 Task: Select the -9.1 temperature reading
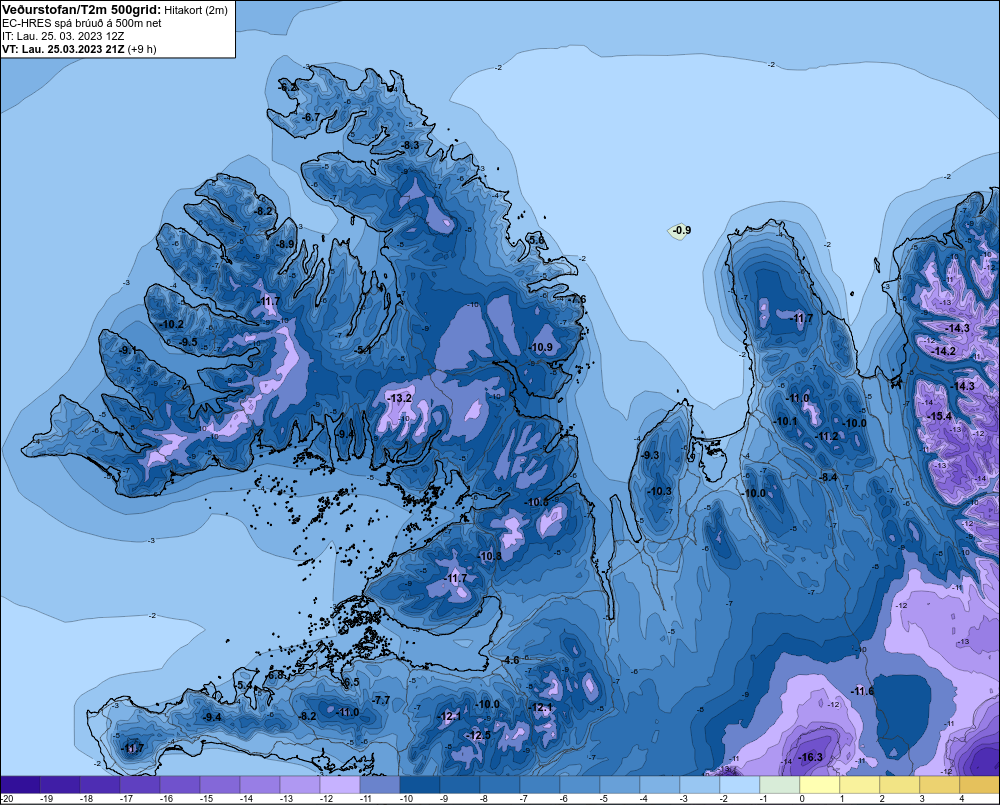pyautogui.click(x=127, y=350)
